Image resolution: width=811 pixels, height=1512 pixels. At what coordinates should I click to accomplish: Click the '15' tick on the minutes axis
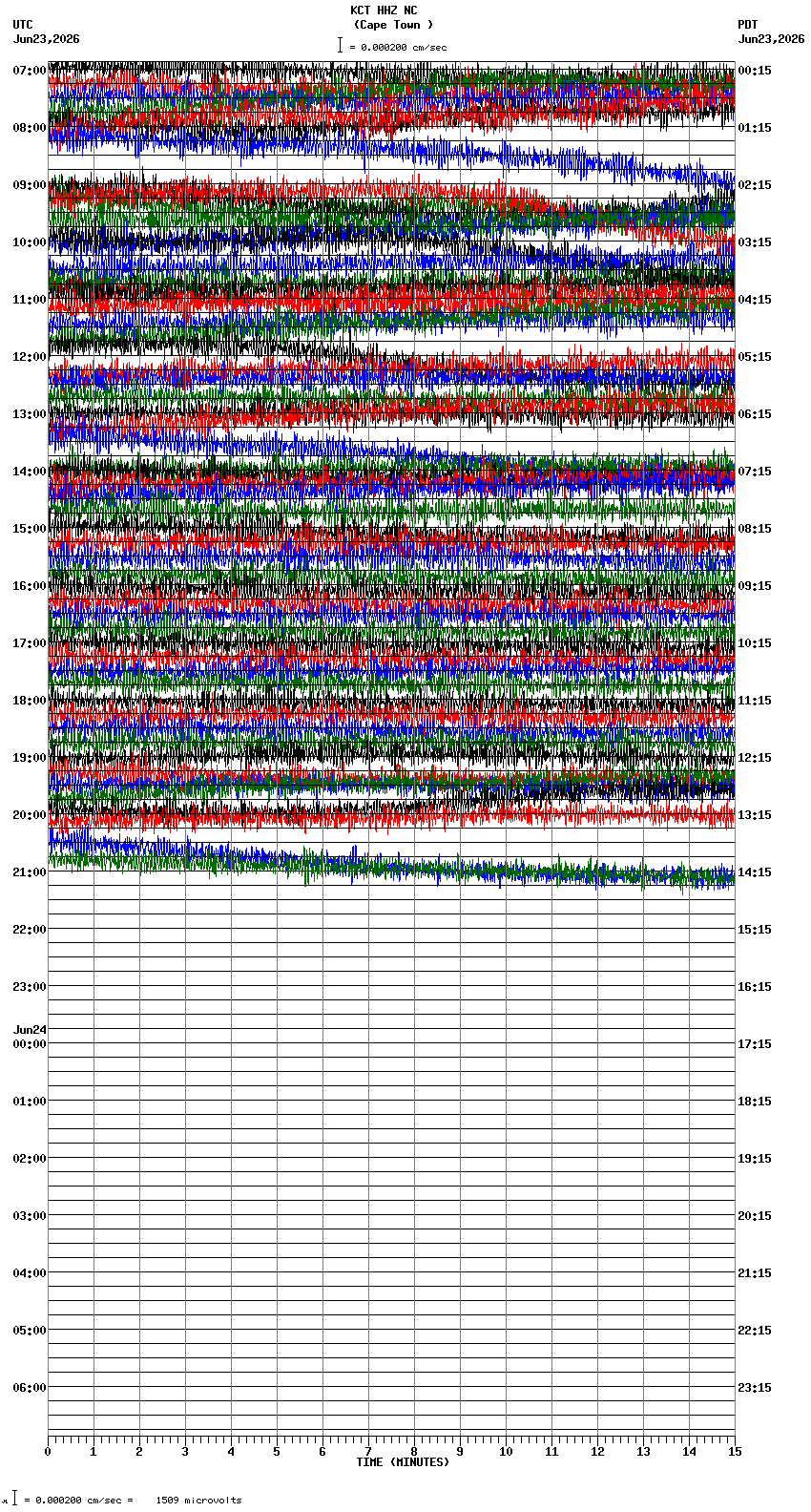(x=734, y=1452)
